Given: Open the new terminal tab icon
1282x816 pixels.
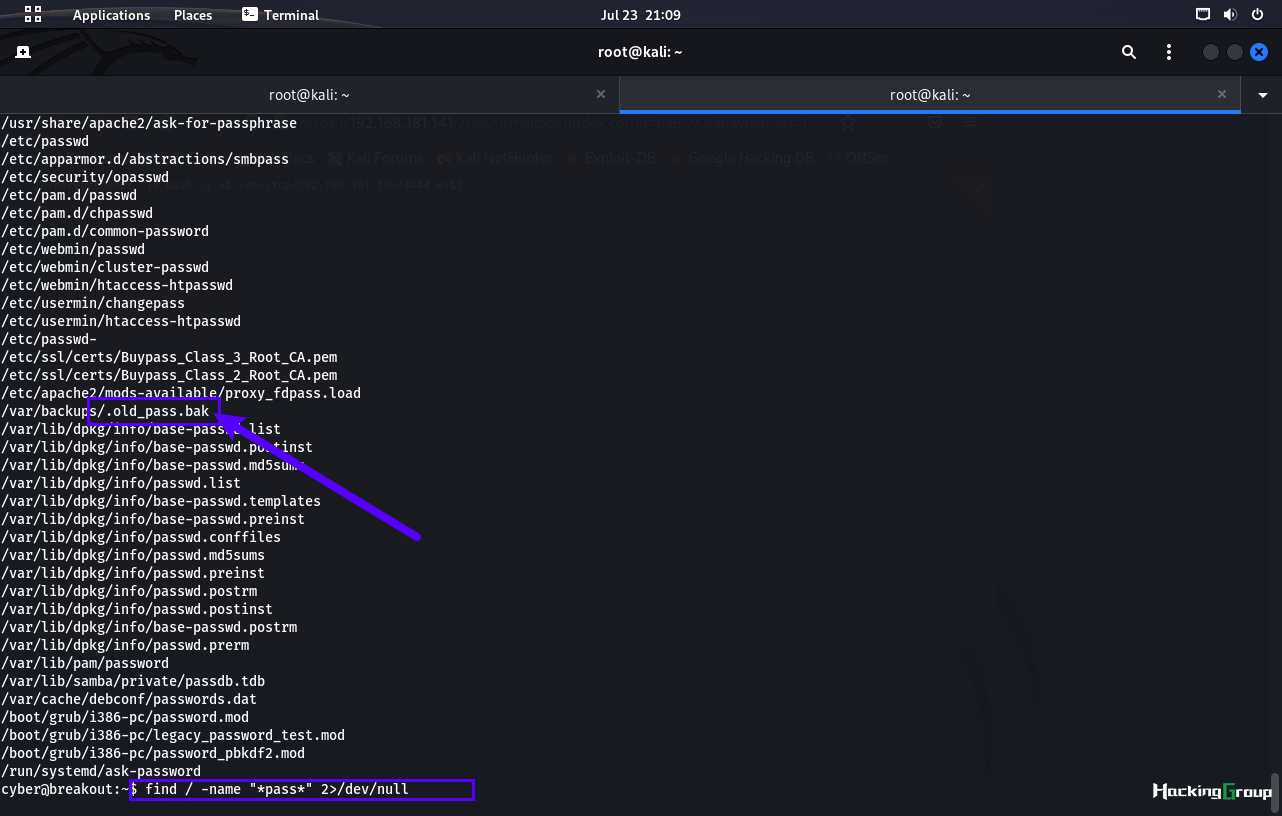Looking at the screenshot, I should pyautogui.click(x=23, y=52).
